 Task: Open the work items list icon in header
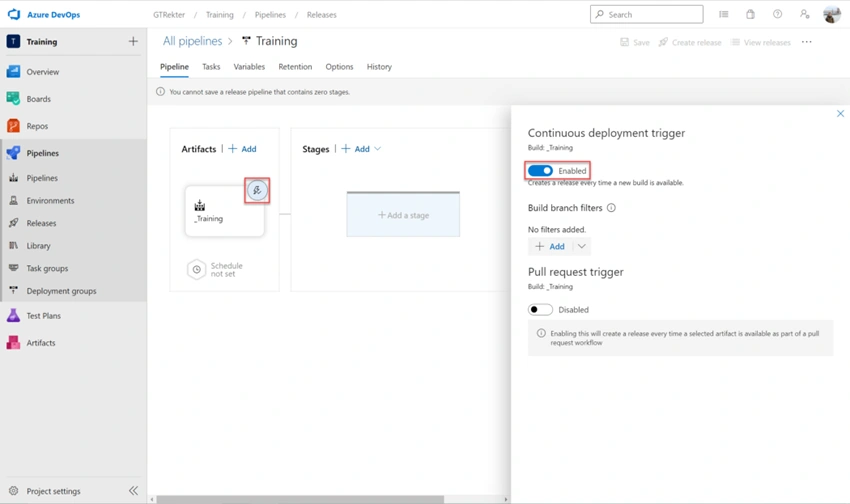coord(724,14)
